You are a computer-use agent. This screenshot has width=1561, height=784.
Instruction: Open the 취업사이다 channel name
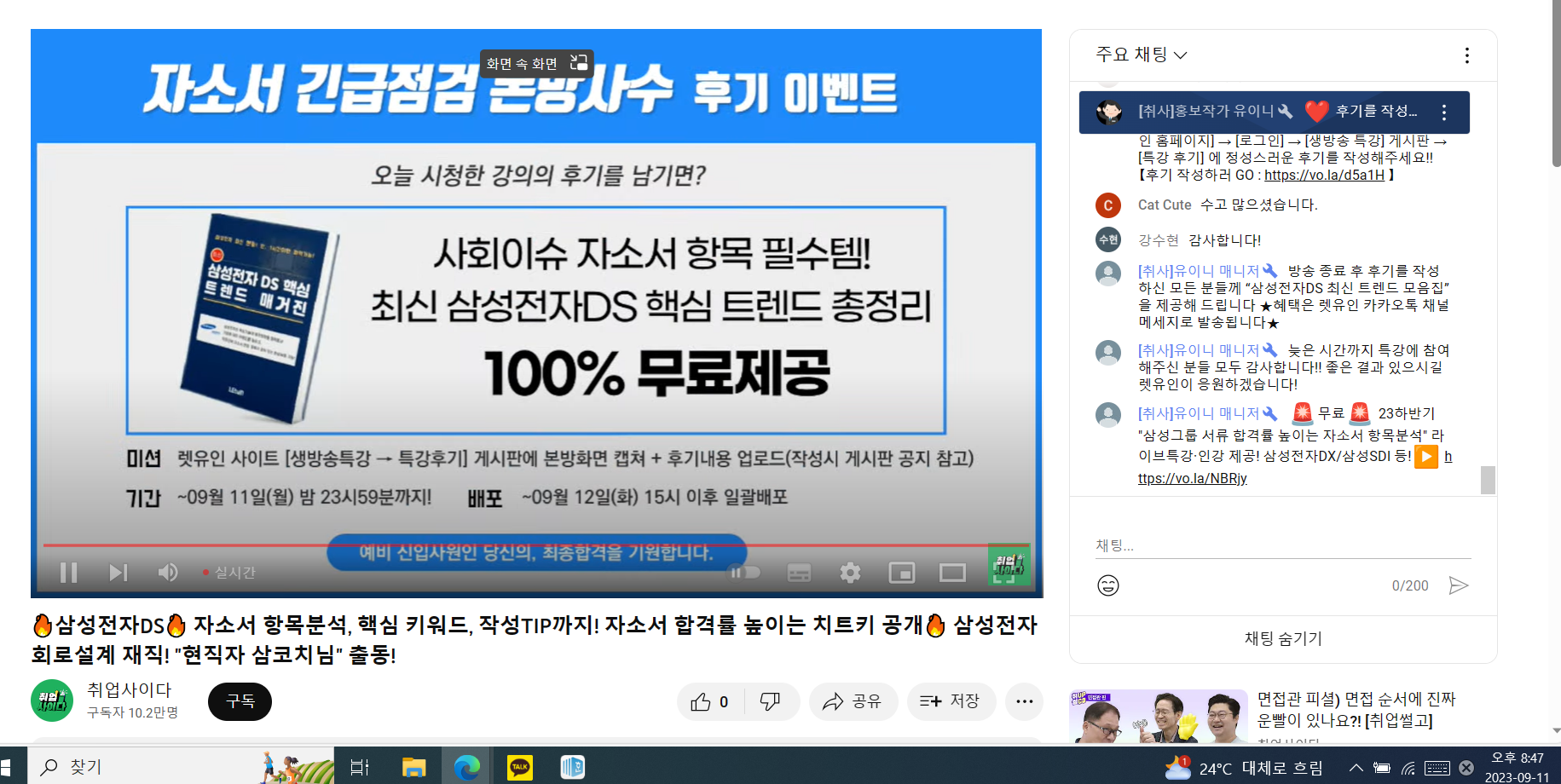tap(130, 689)
